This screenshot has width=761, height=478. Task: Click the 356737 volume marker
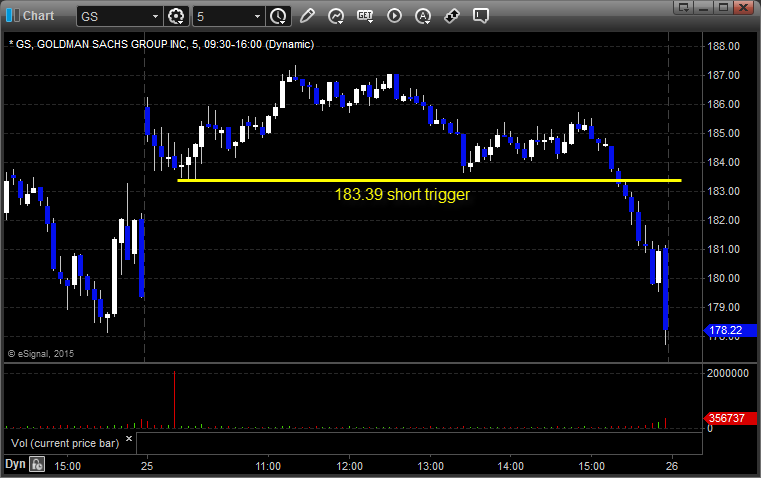point(730,418)
